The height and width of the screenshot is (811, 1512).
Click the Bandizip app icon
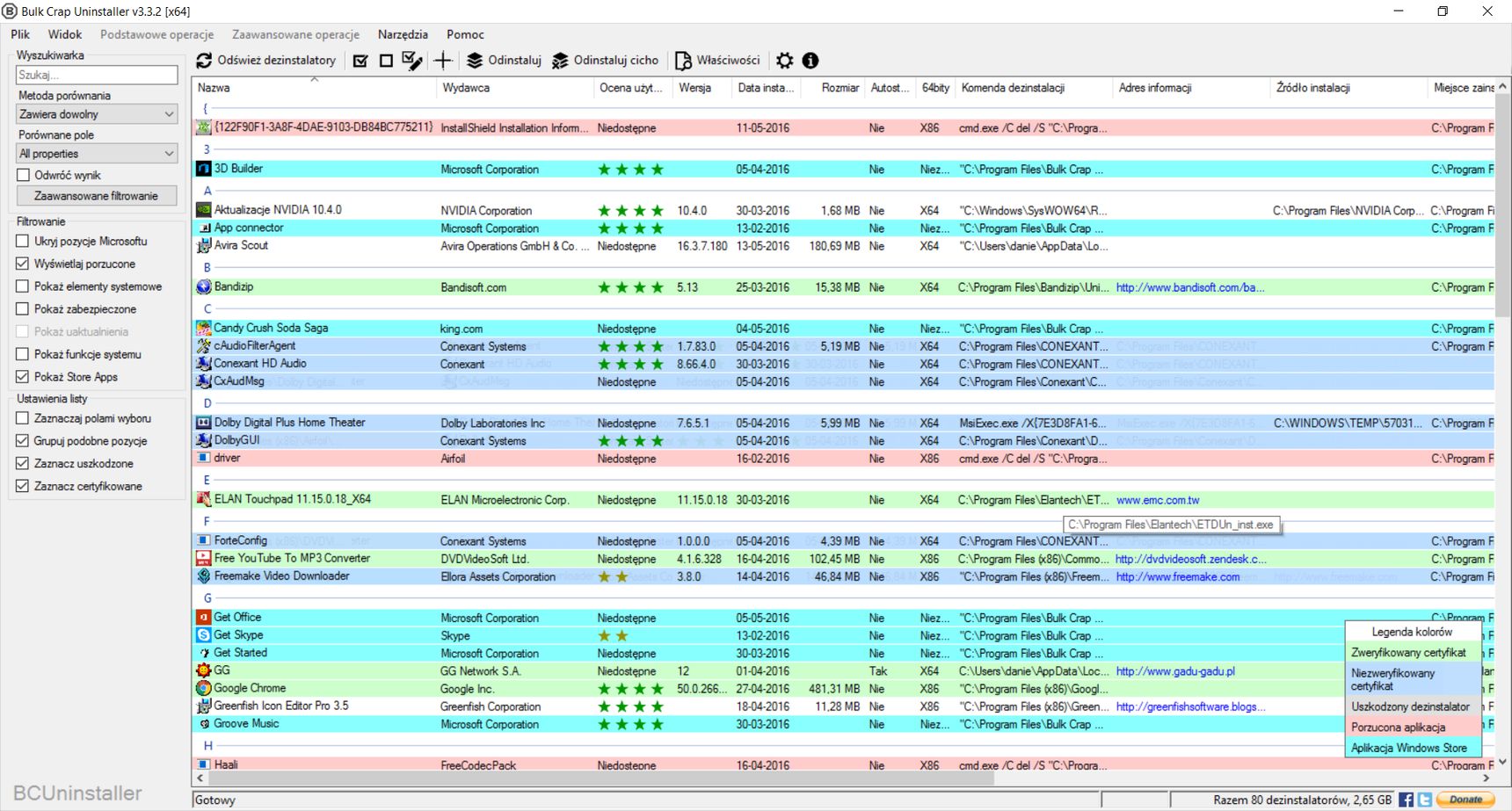(x=204, y=286)
